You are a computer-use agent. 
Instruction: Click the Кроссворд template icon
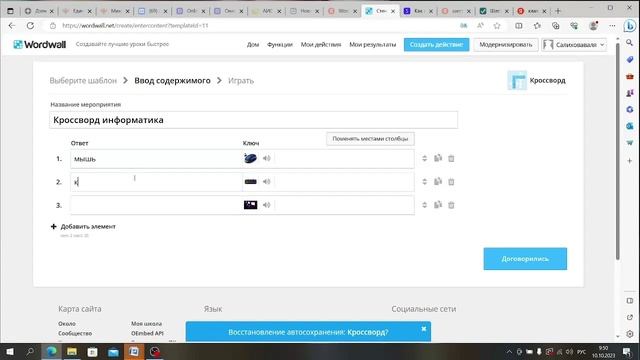tap(517, 80)
